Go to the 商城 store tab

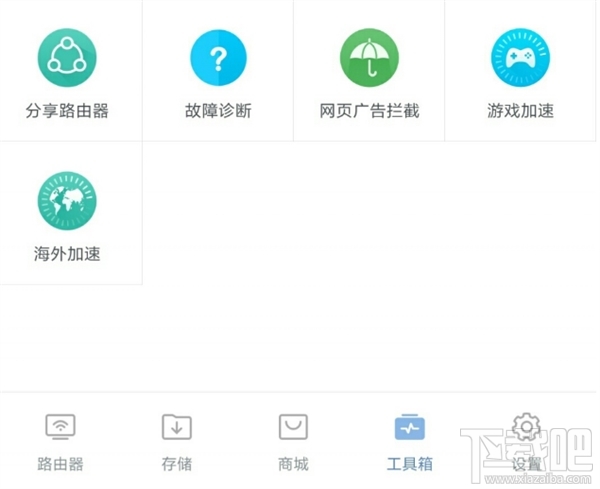[293, 443]
